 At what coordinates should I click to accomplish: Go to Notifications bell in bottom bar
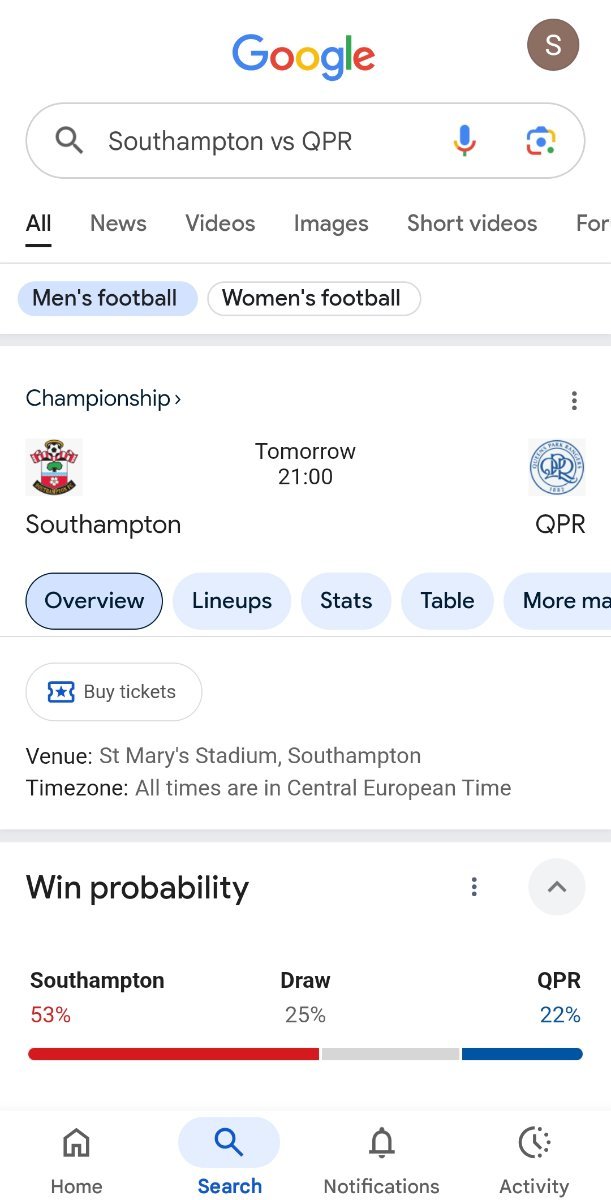pos(381,1158)
